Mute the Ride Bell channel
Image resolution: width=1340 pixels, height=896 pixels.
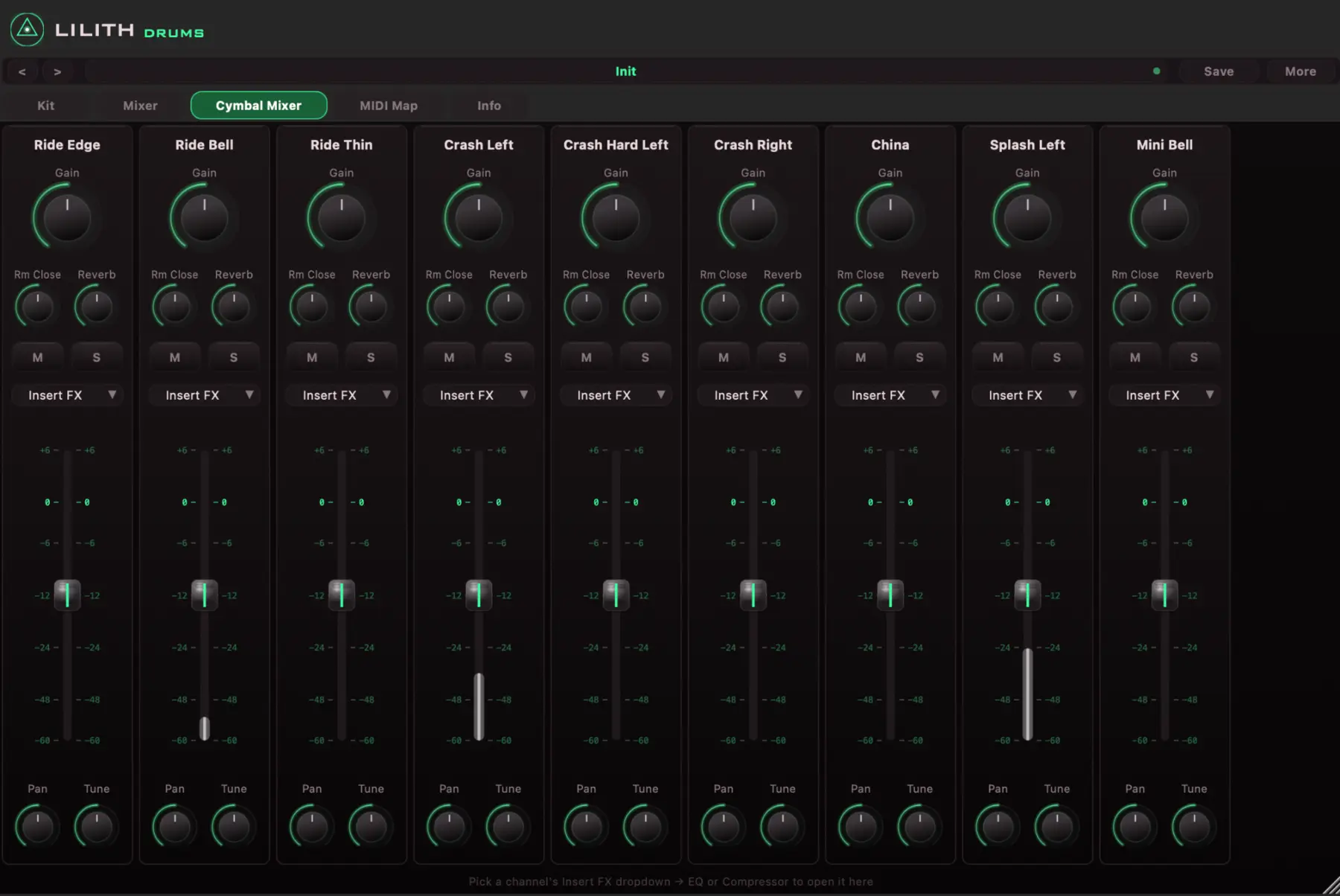click(175, 357)
